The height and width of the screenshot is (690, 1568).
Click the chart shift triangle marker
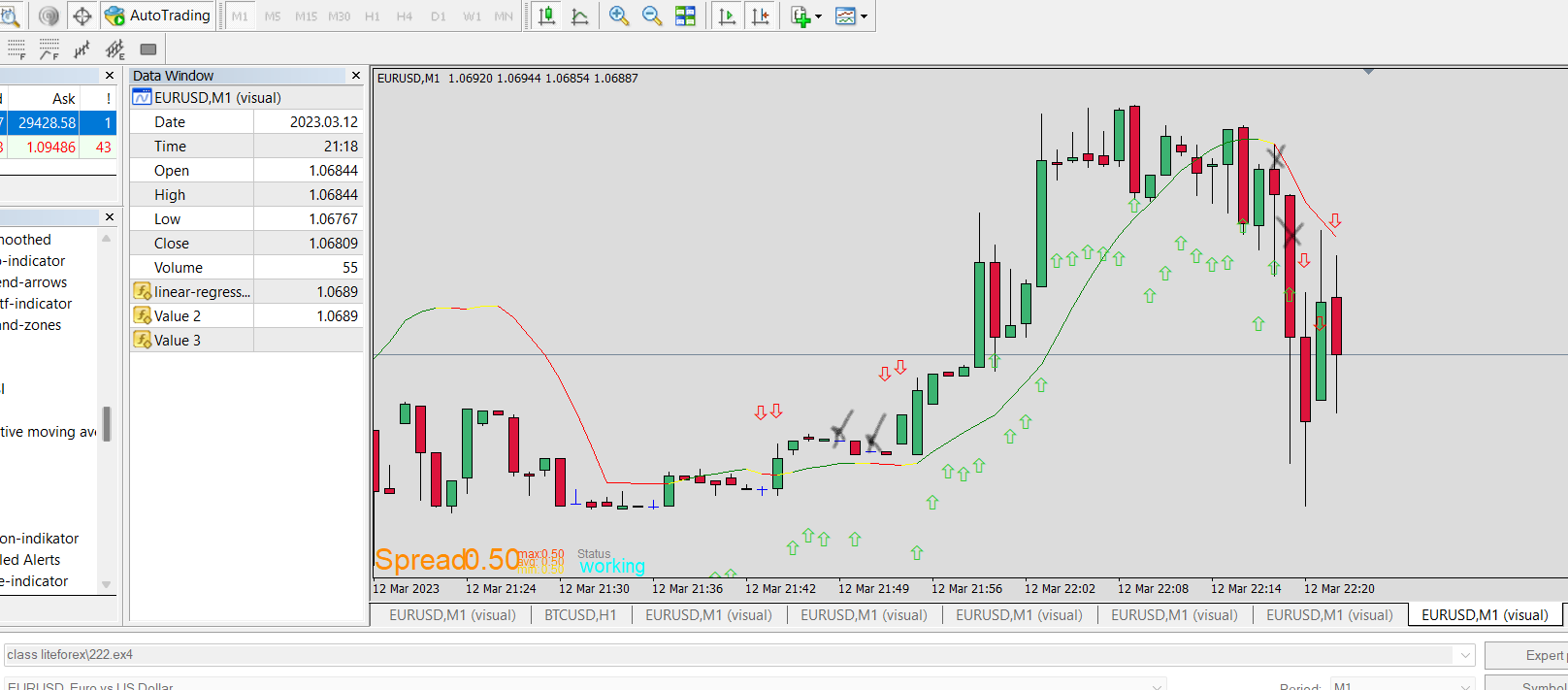coord(1368,72)
